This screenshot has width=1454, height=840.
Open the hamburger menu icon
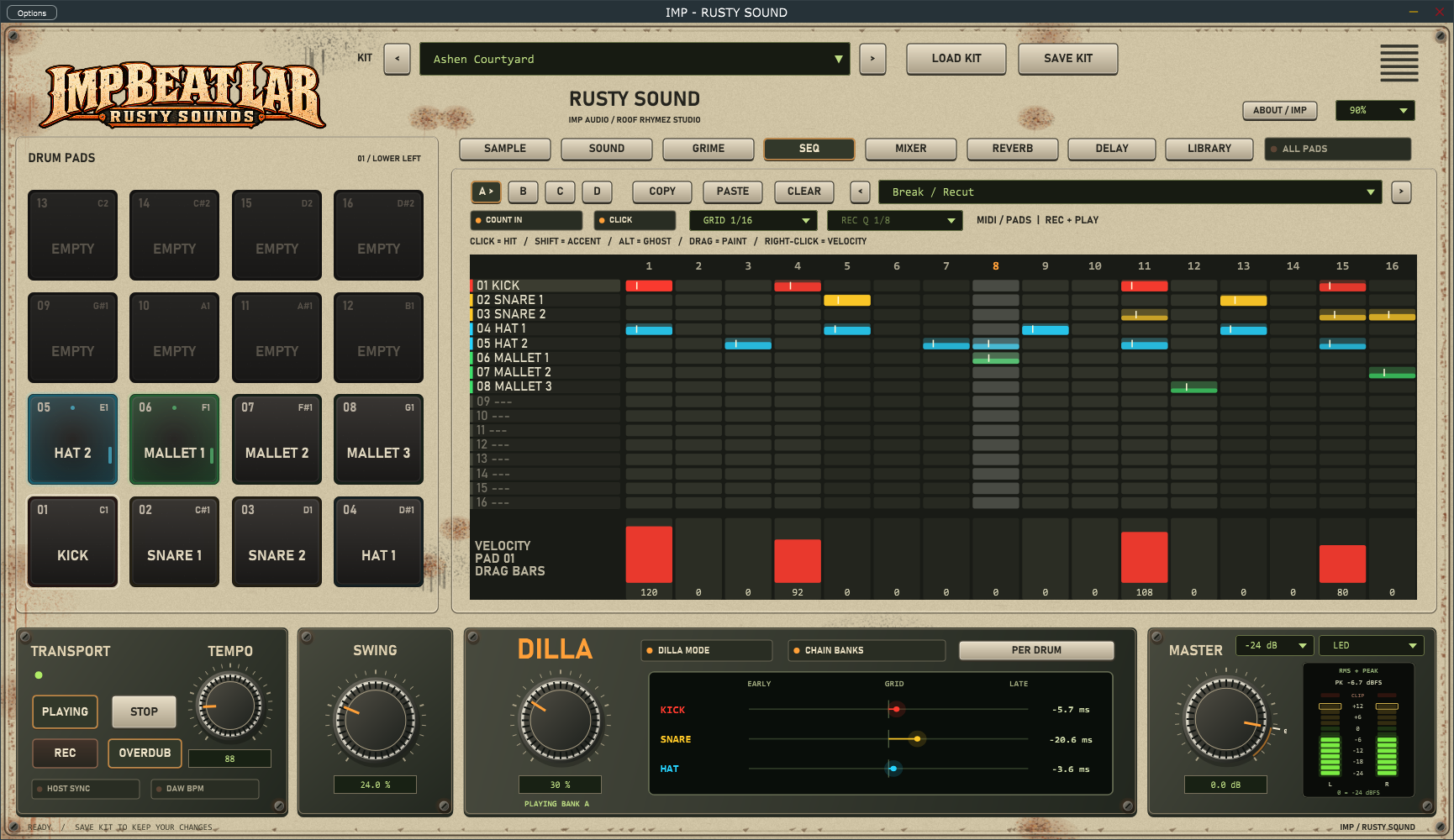(x=1399, y=63)
